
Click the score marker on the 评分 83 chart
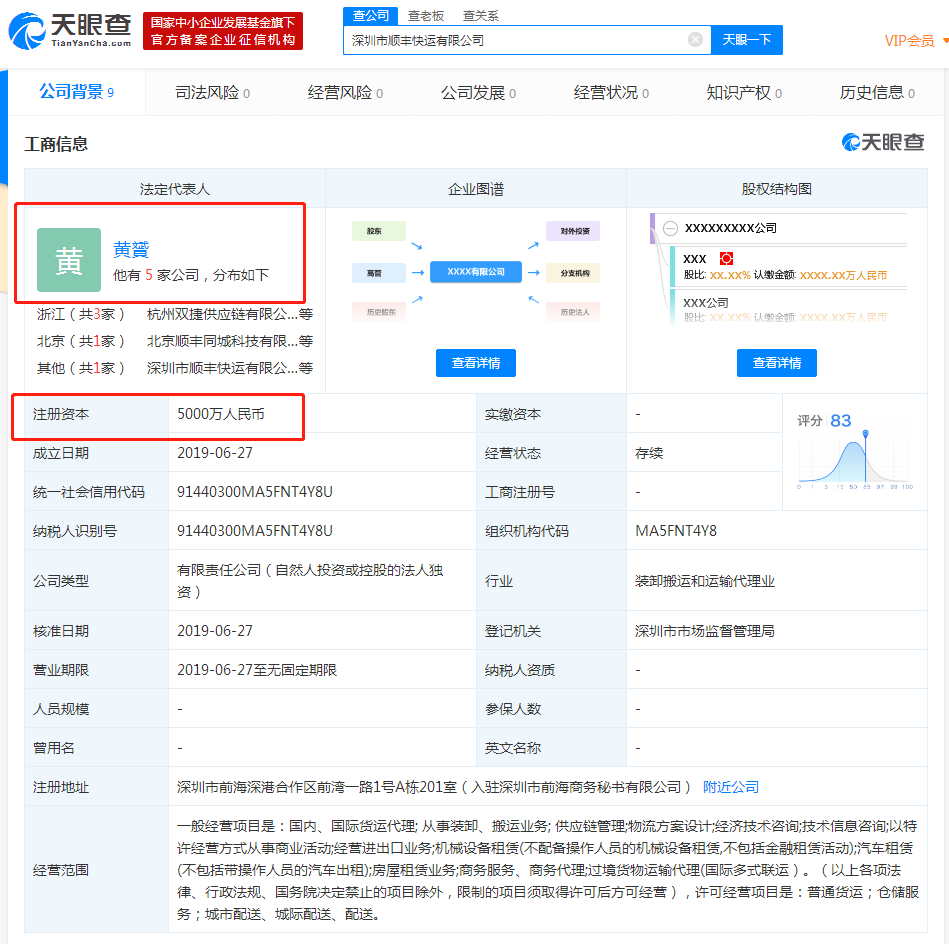point(865,432)
